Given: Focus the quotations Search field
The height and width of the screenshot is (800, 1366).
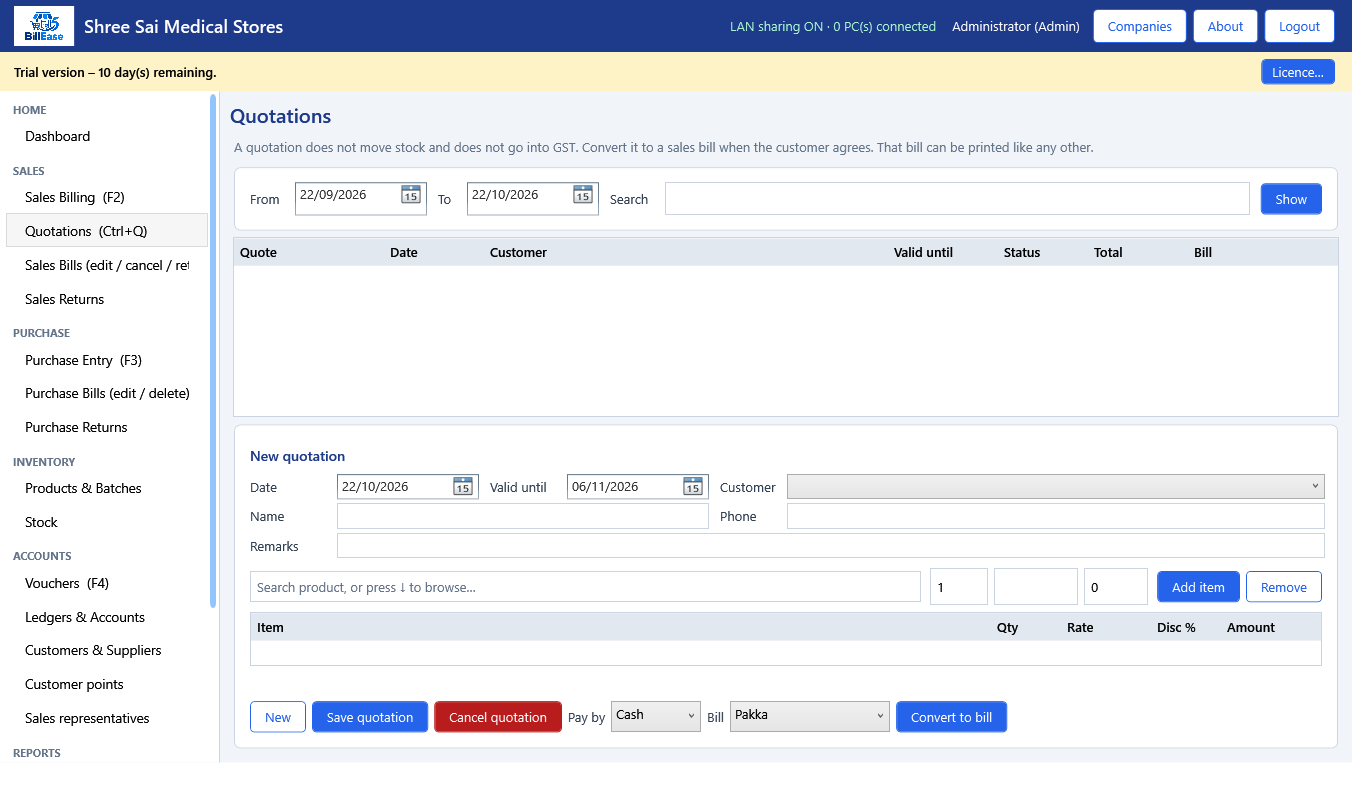Looking at the screenshot, I should click(957, 198).
